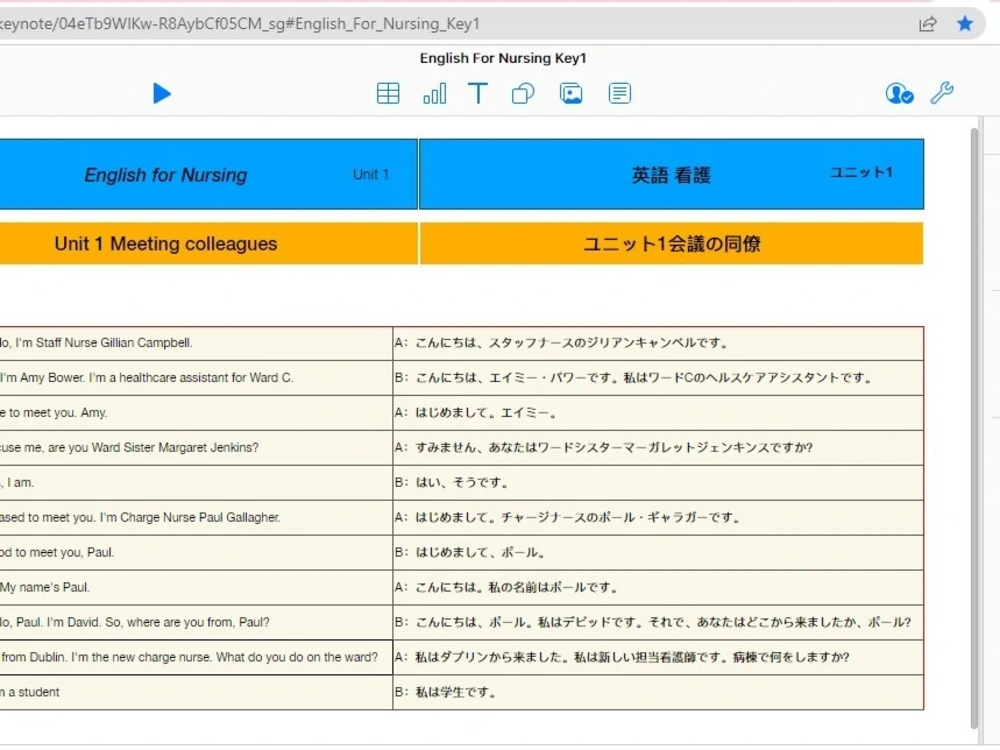
Task: Select Japanese cell '私の名前はポールです'
Action: pos(658,587)
